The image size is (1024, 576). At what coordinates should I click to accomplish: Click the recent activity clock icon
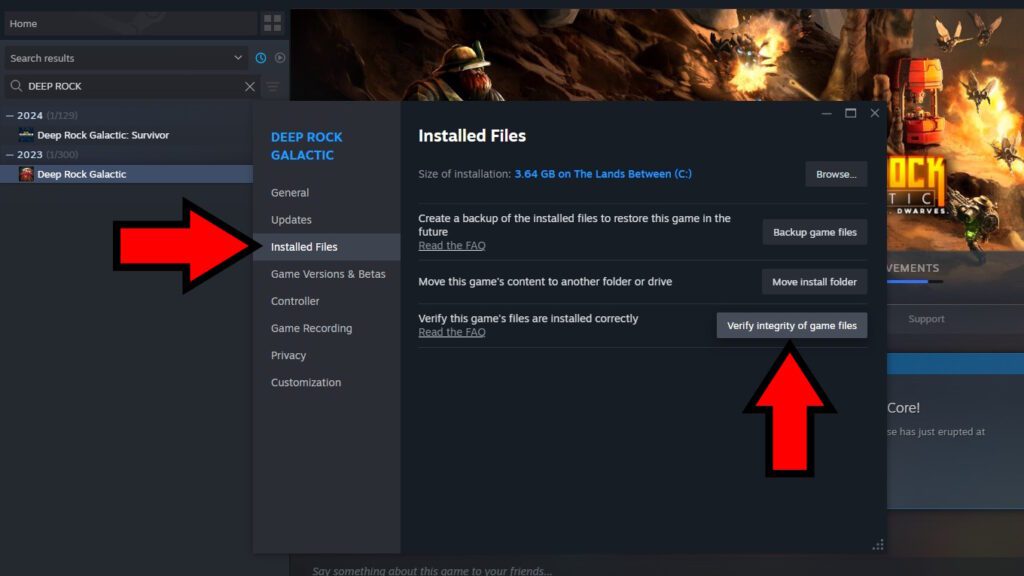coord(261,58)
